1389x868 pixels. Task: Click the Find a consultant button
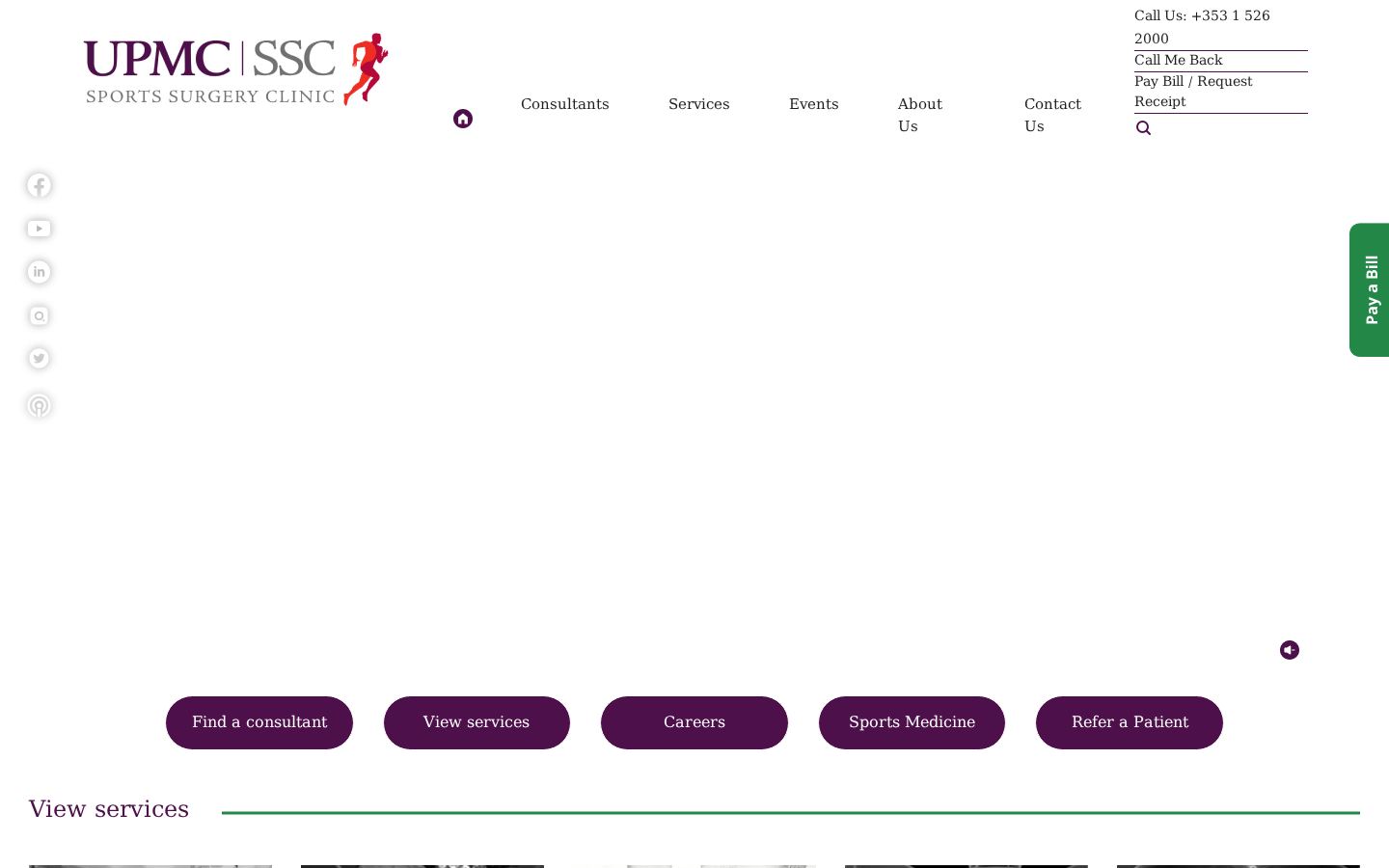click(x=259, y=722)
